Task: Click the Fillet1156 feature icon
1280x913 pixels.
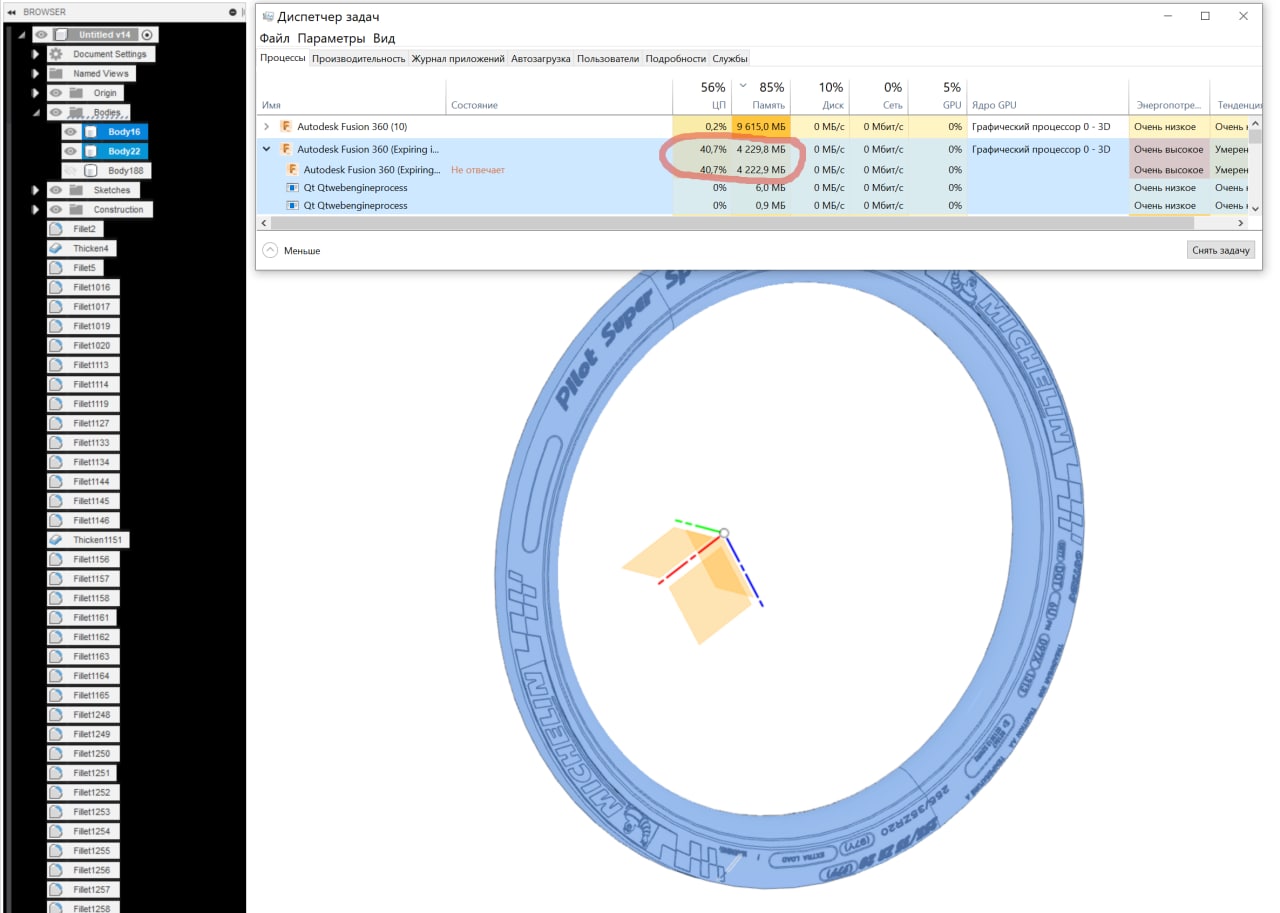Action: (56, 559)
